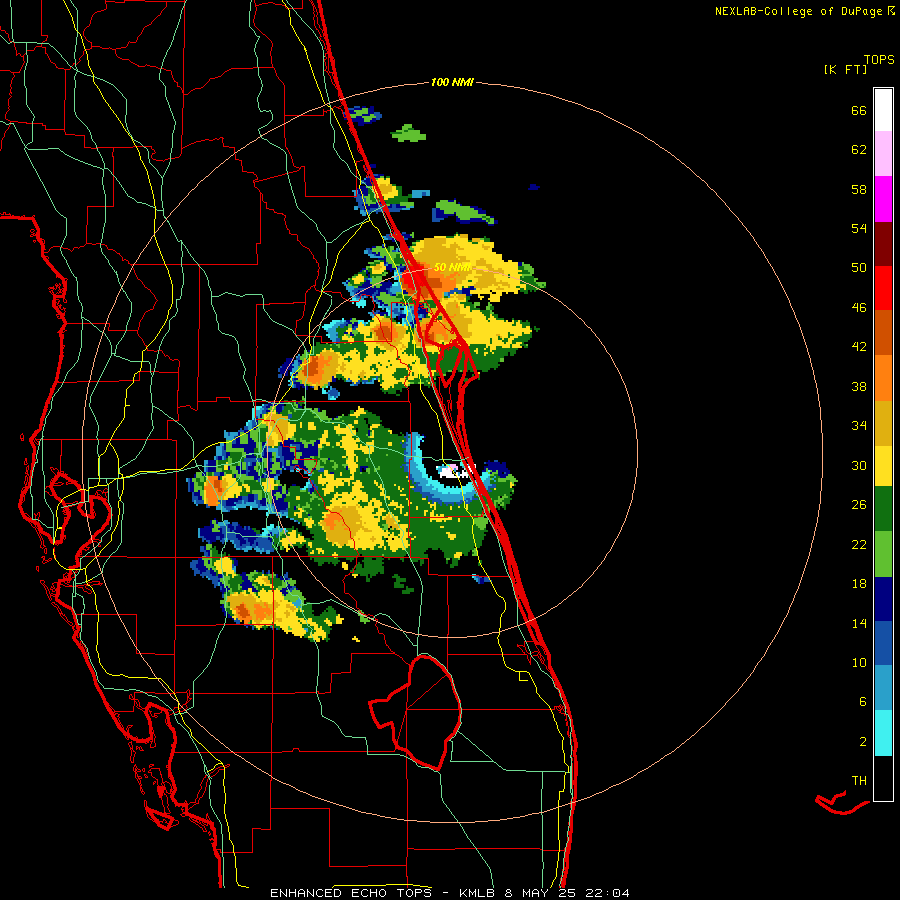This screenshot has height=900, width=900.
Task: Click the 58 legend value
Action: pos(859,189)
